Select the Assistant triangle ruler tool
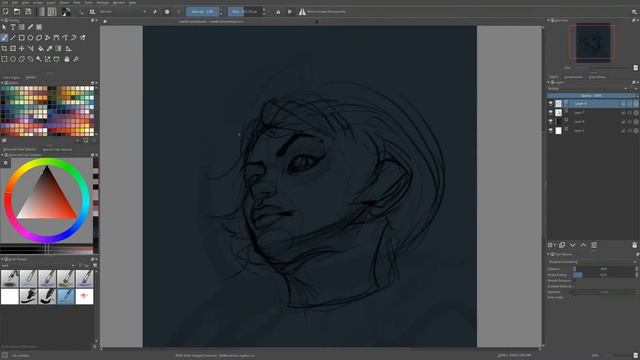 (69, 49)
